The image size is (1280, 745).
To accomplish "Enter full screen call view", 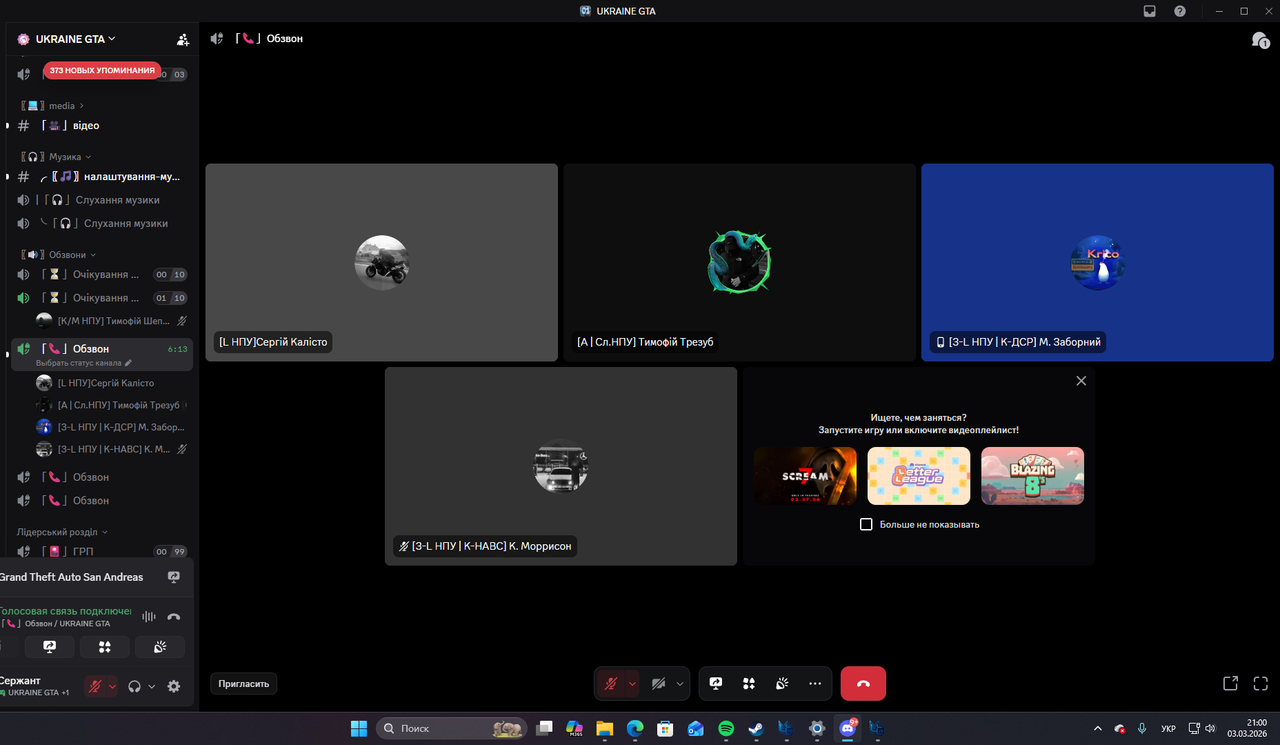I will click(x=1261, y=684).
